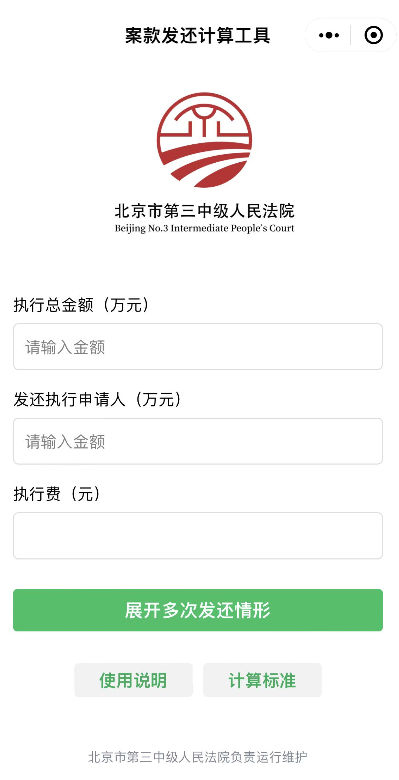Open the 计算标准 calculation standard
The height and width of the screenshot is (780, 399).
[262, 680]
